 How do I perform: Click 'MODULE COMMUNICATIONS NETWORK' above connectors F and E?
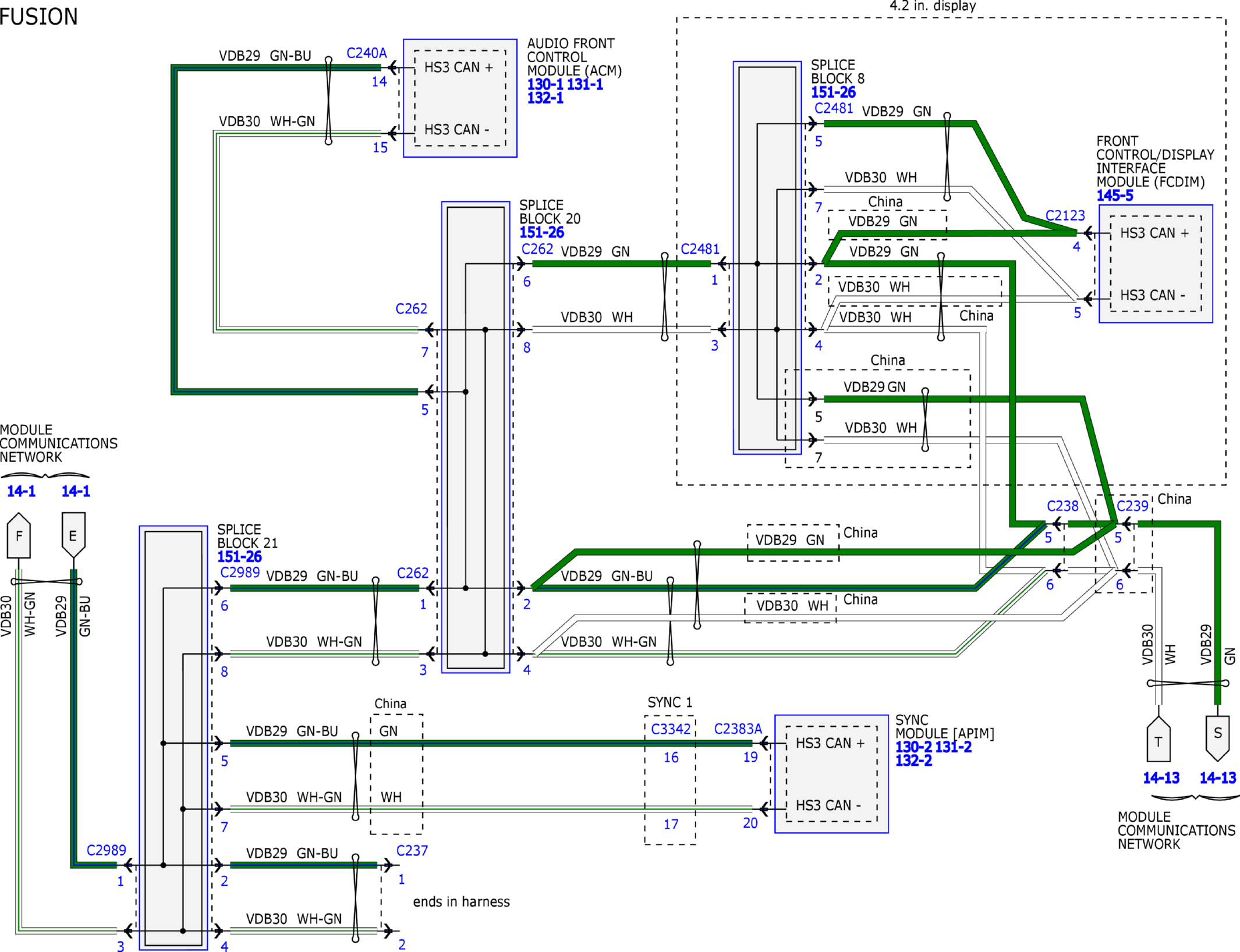point(59,443)
